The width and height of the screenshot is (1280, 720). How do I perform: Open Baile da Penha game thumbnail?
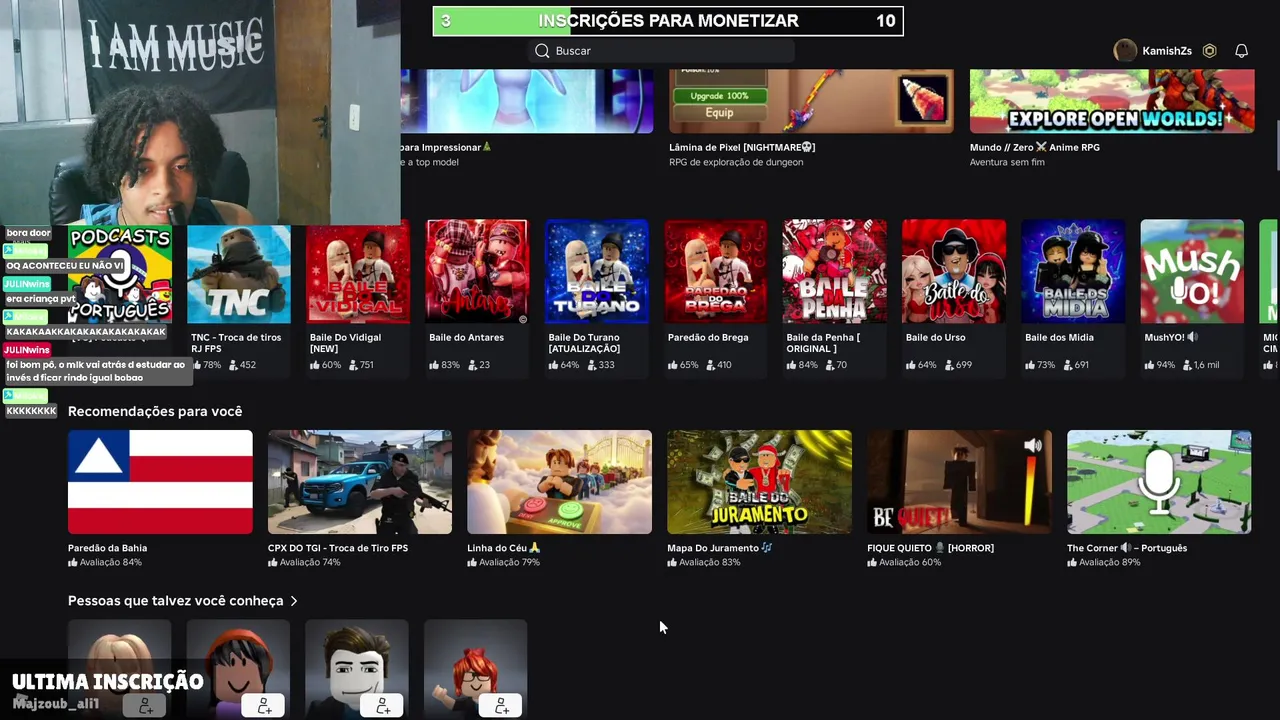tap(835, 272)
